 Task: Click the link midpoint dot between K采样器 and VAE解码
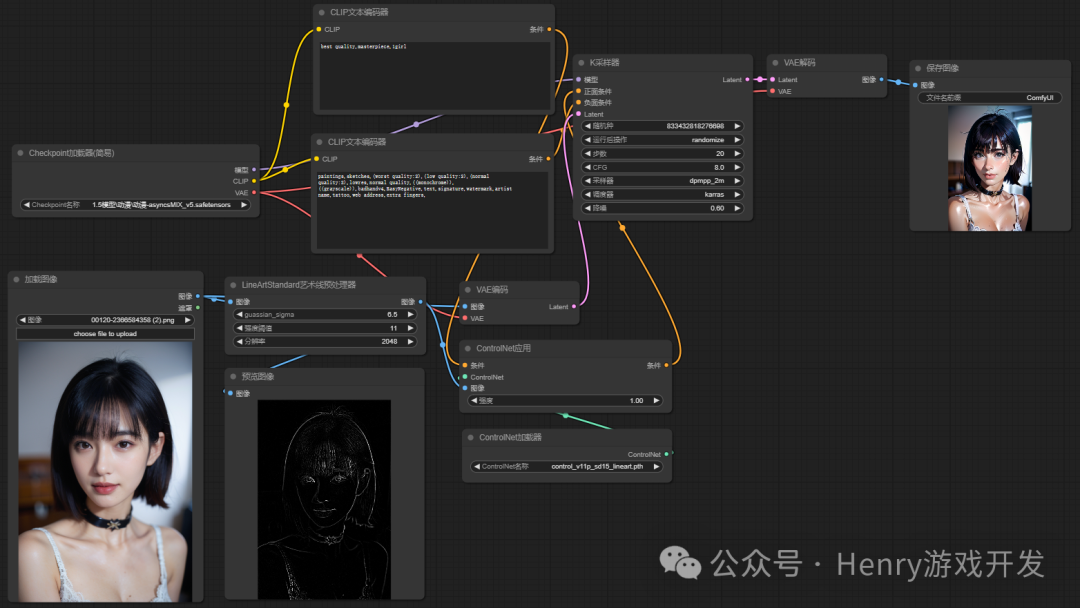(x=760, y=80)
